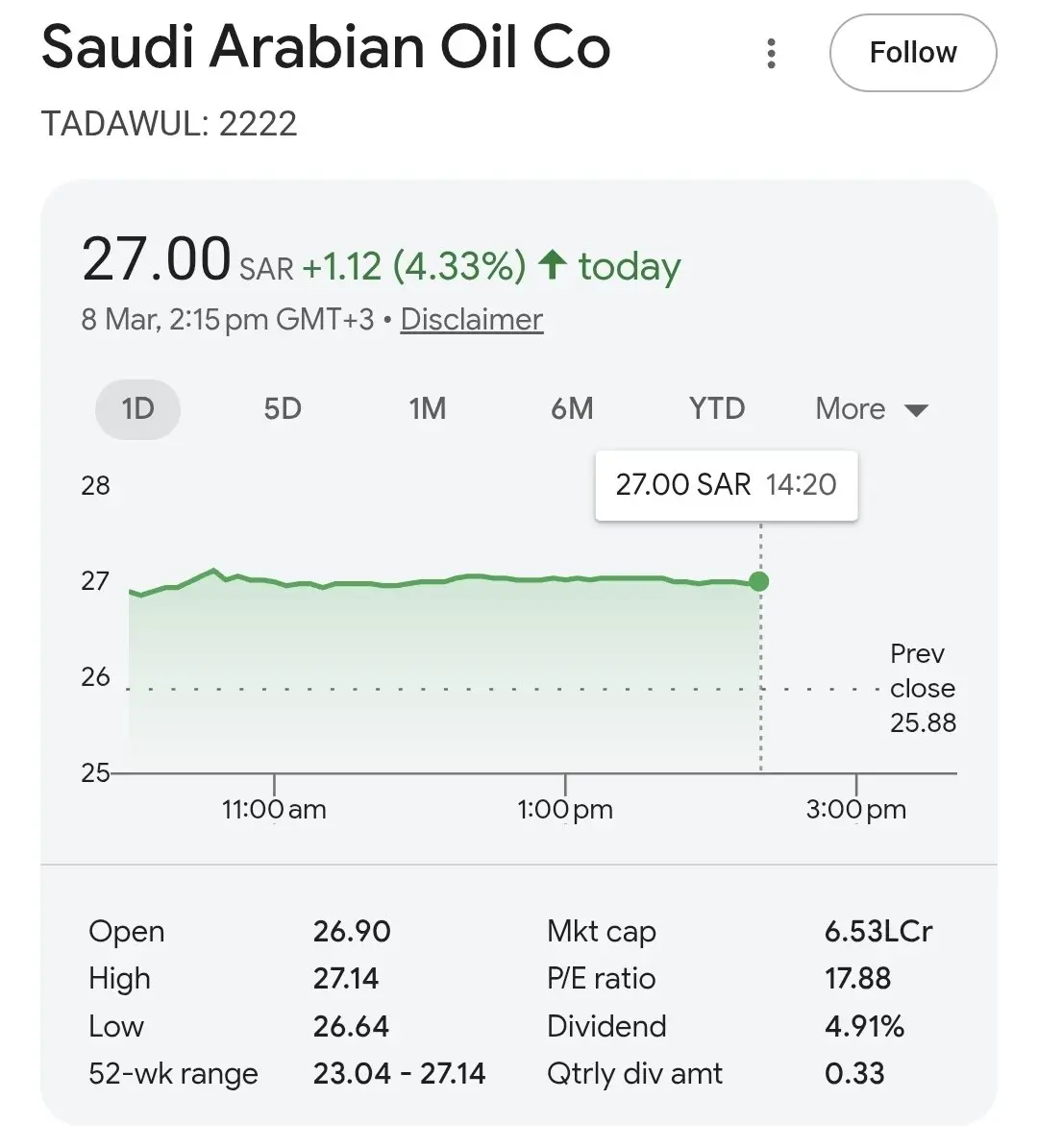Click the Prev close 25.88 label
The width and height of the screenshot is (1038, 1148).
[922, 688]
